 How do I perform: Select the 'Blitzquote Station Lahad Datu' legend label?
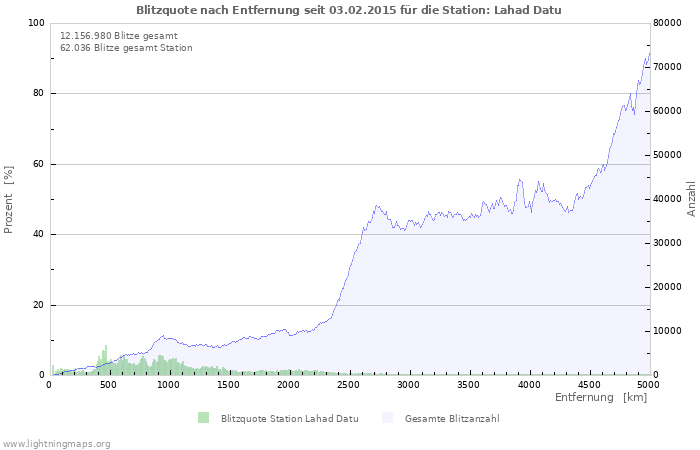click(289, 419)
